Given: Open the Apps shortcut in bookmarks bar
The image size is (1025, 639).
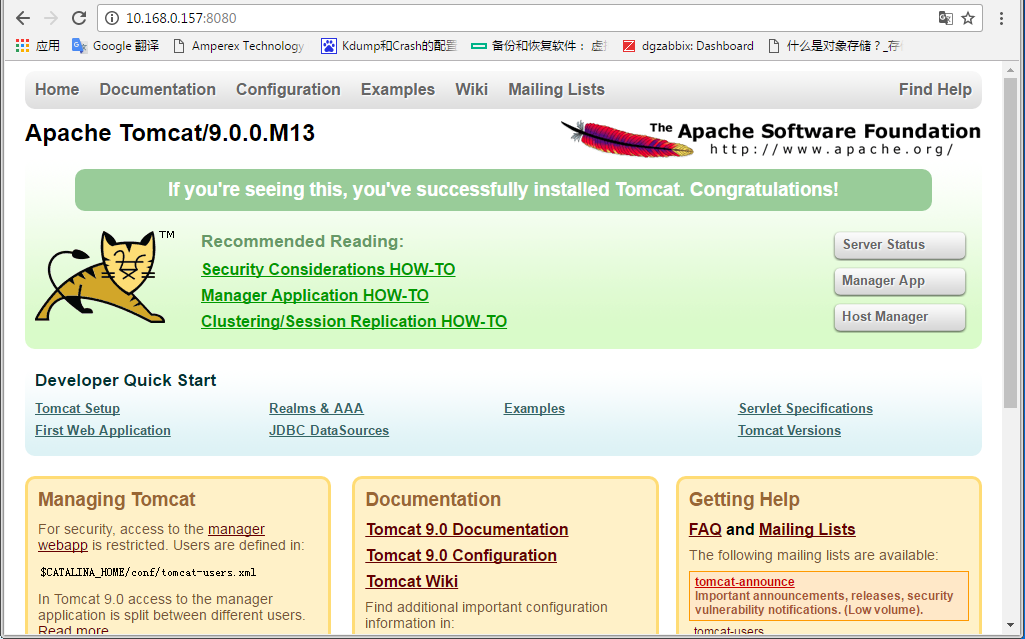Looking at the screenshot, I should click(38, 45).
